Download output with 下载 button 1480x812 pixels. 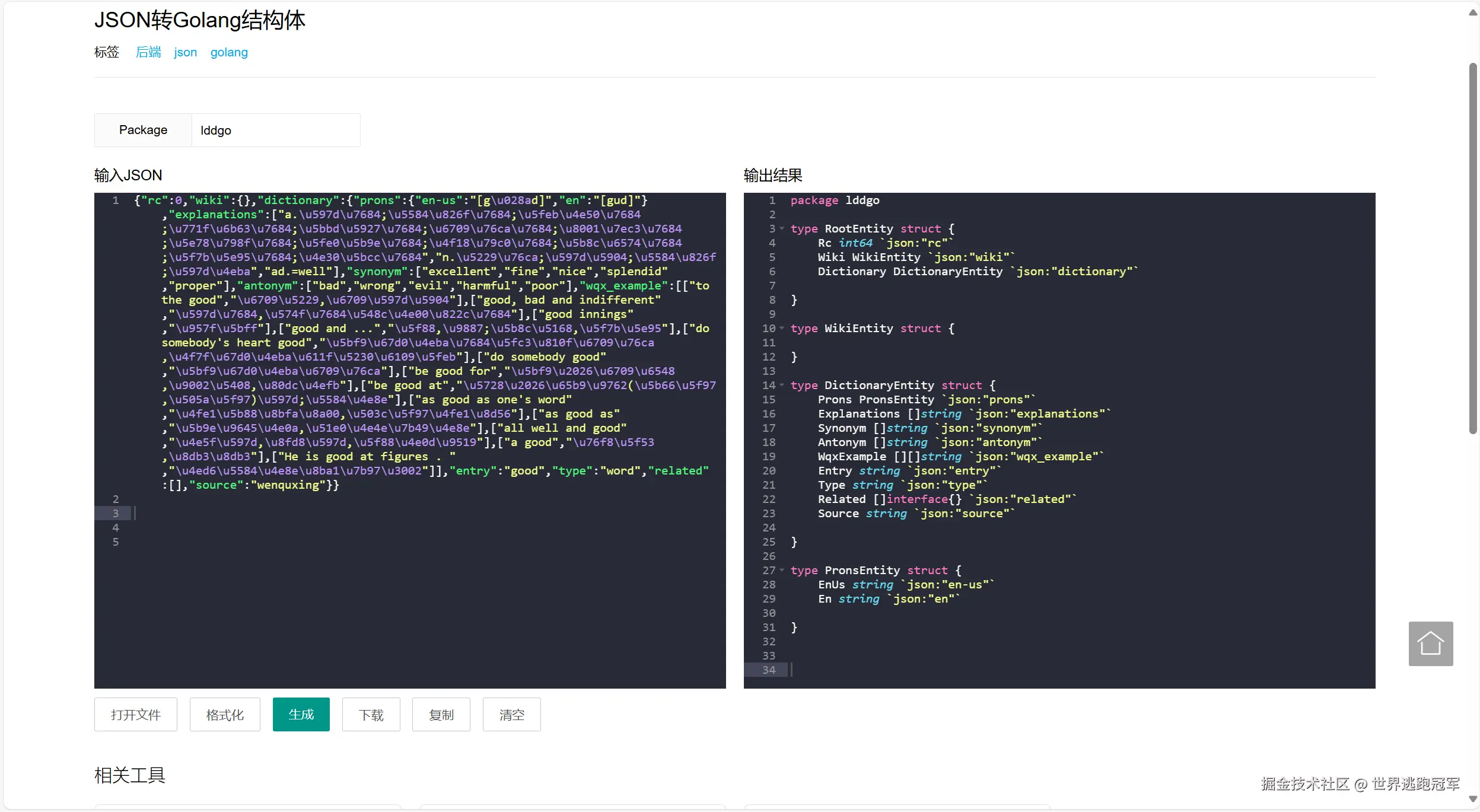tap(371, 715)
